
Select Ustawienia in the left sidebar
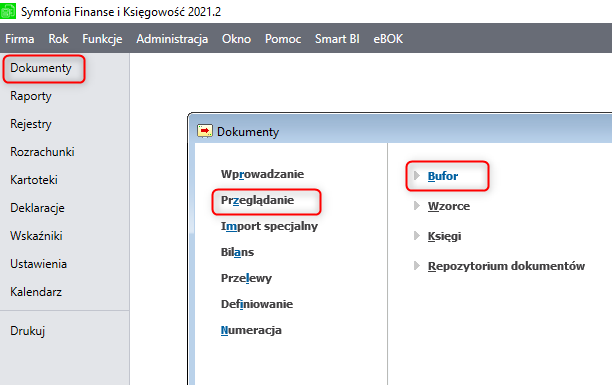(x=38, y=264)
